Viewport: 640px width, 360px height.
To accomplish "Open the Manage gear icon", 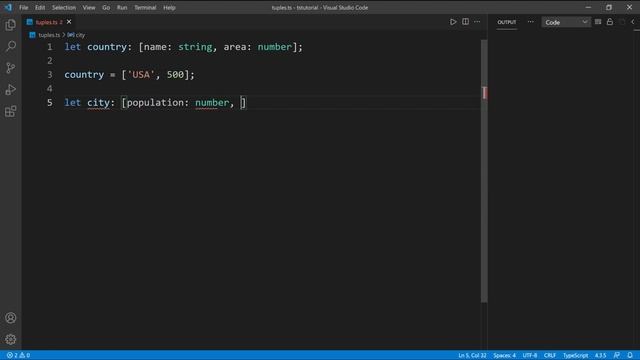I will 11,339.
